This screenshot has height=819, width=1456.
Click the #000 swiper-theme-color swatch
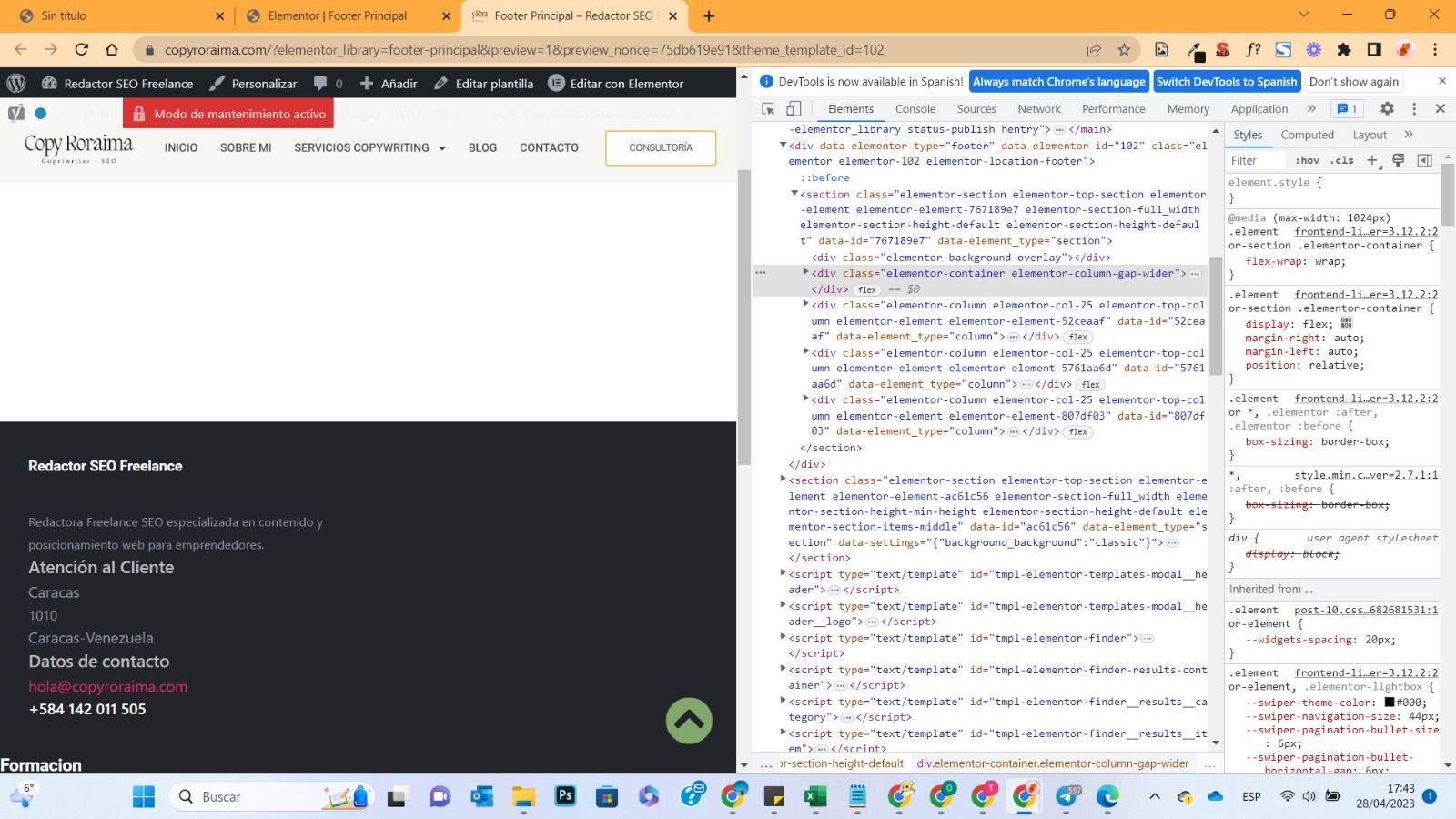pyautogui.click(x=1390, y=703)
